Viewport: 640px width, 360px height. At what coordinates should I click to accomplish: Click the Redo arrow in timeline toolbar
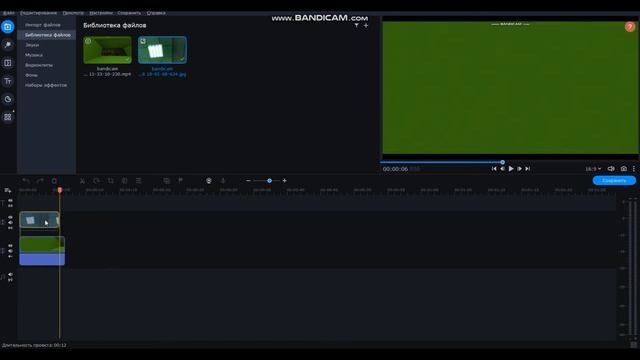[40, 180]
